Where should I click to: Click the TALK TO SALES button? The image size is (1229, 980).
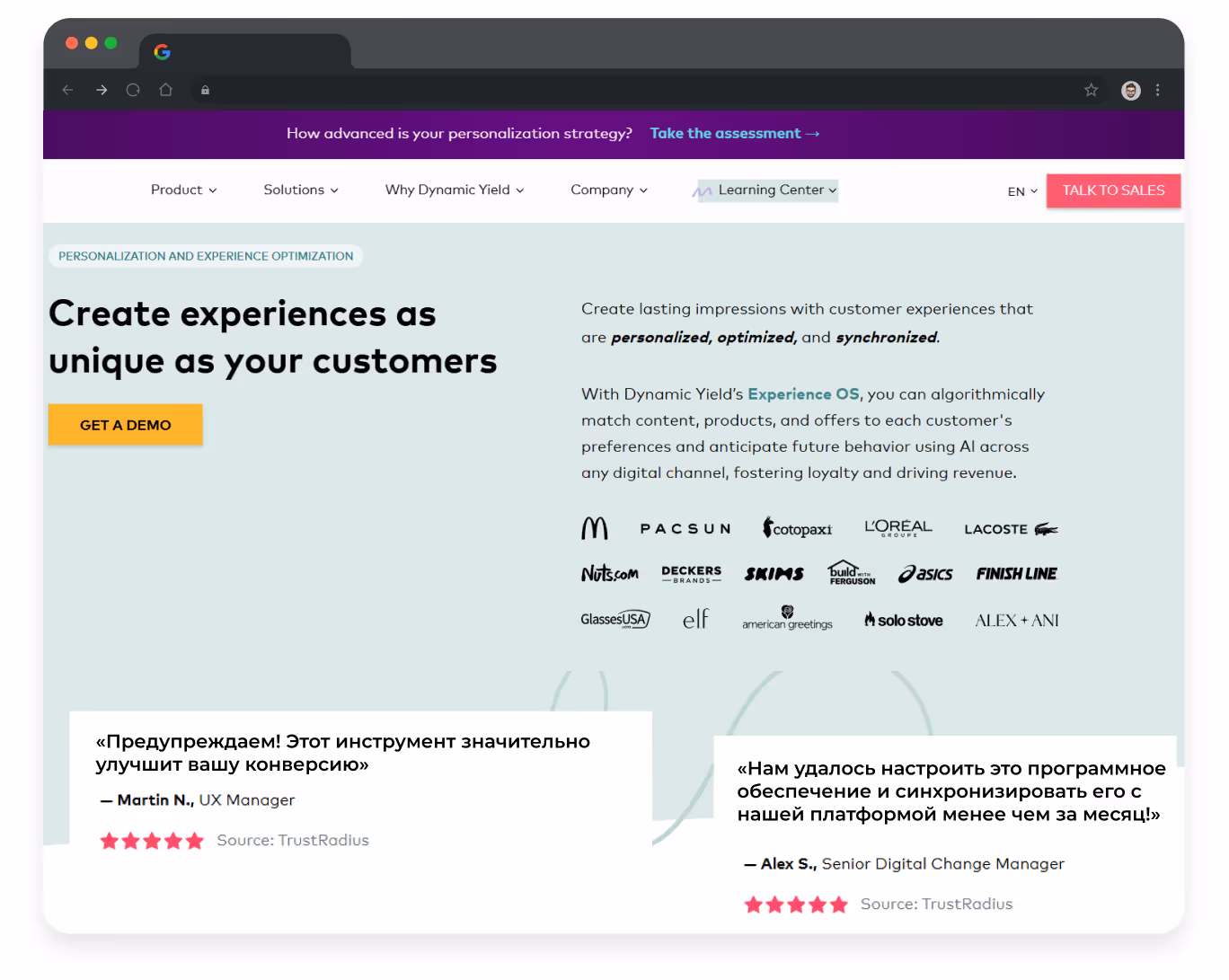(1113, 190)
